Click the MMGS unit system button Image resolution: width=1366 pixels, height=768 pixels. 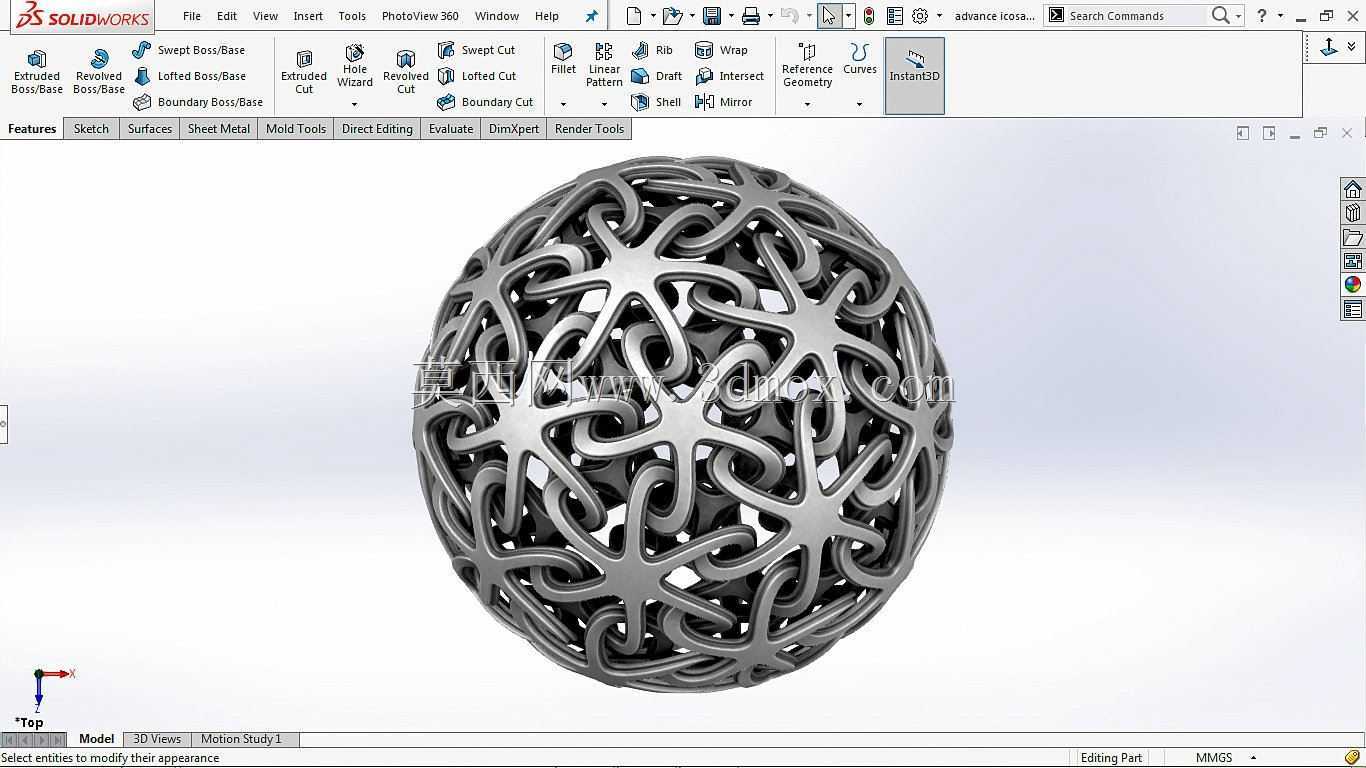[x=1214, y=758]
